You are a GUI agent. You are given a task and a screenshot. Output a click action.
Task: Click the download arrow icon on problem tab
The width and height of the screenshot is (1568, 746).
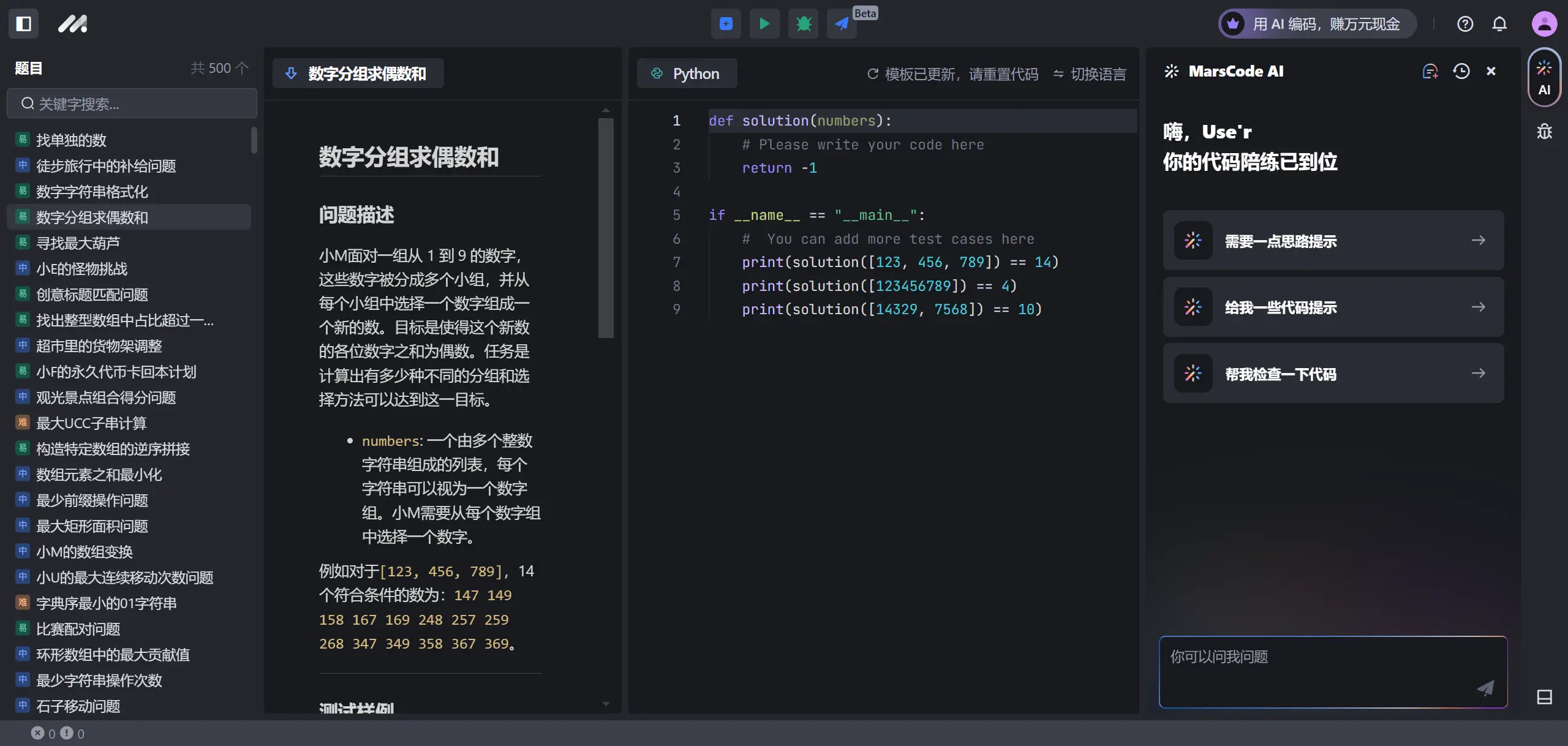click(x=292, y=73)
